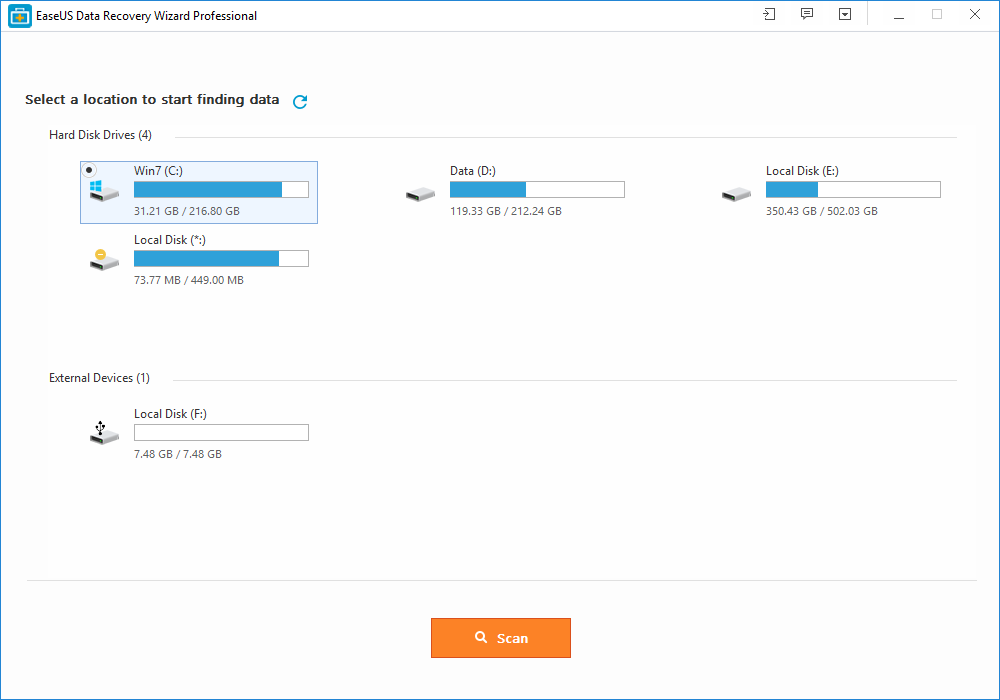Click the "350.43 GB / 502.03 GB" text
The height and width of the screenshot is (700, 1000).
point(821,211)
